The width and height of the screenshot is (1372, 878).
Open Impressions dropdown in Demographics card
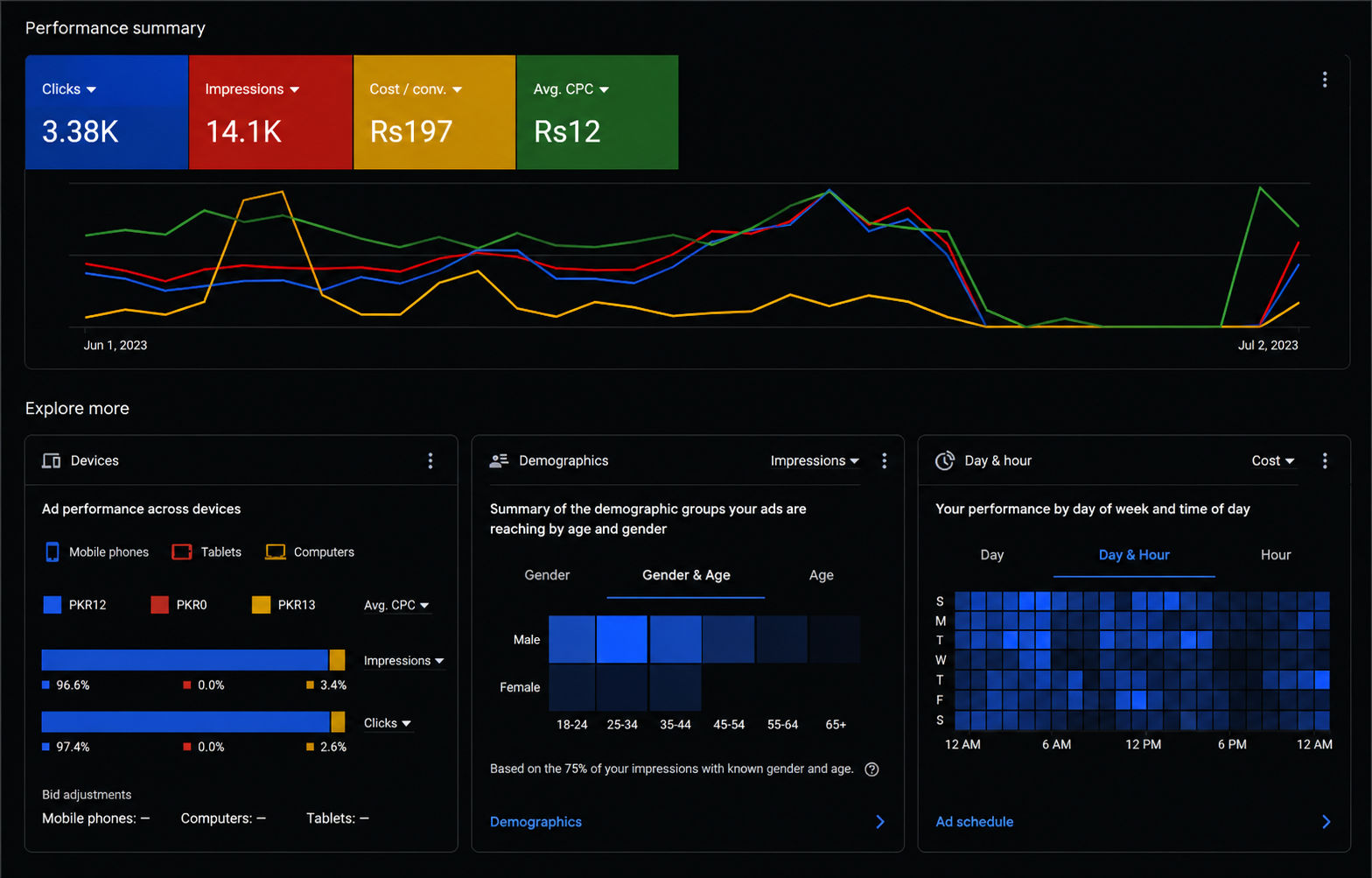click(815, 460)
